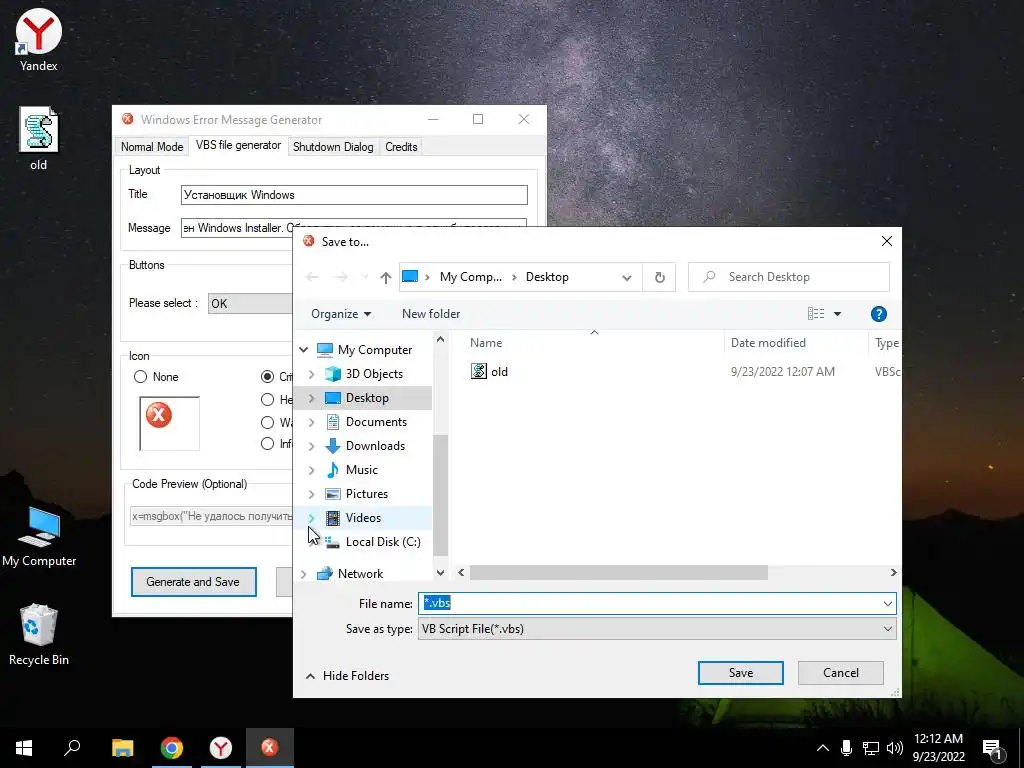Click the Title text field

[x=354, y=195]
